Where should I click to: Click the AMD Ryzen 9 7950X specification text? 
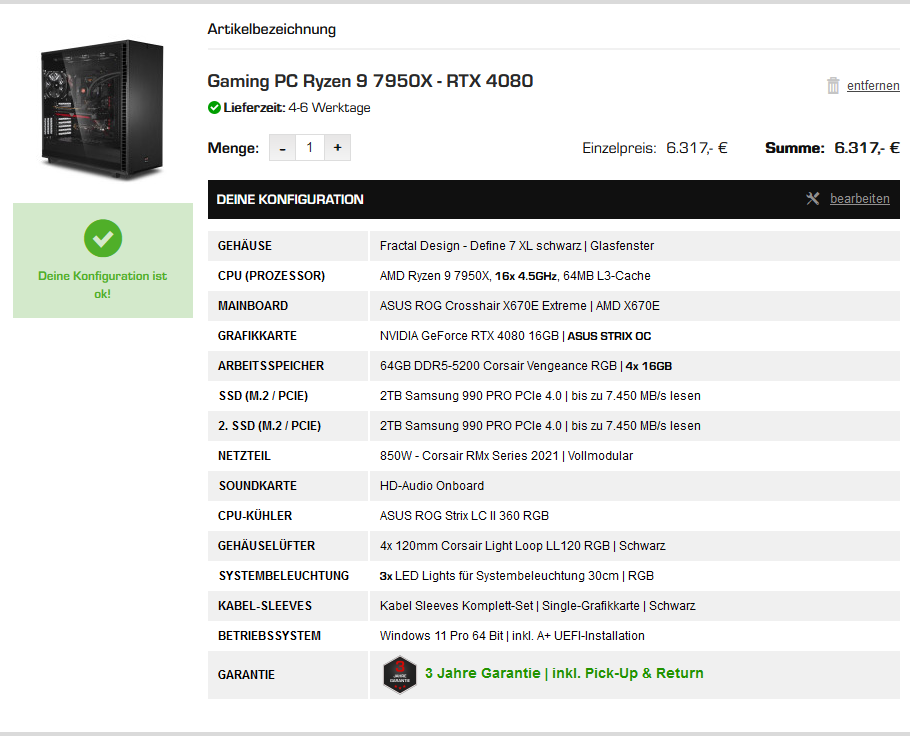pyautogui.click(x=515, y=276)
